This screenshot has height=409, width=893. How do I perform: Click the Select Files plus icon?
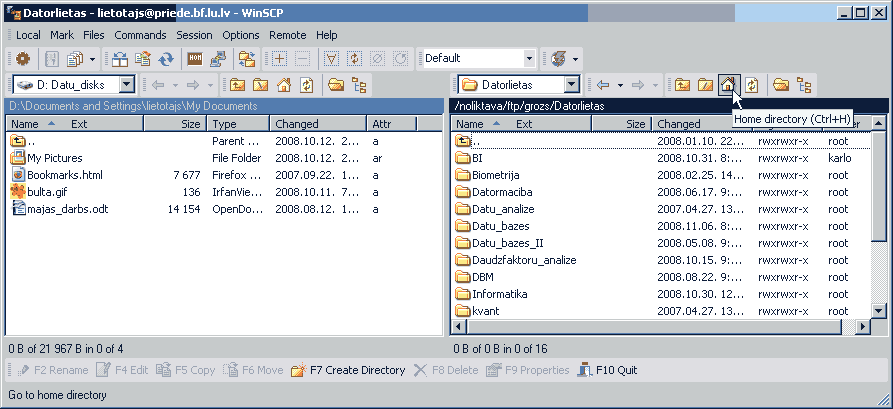280,58
